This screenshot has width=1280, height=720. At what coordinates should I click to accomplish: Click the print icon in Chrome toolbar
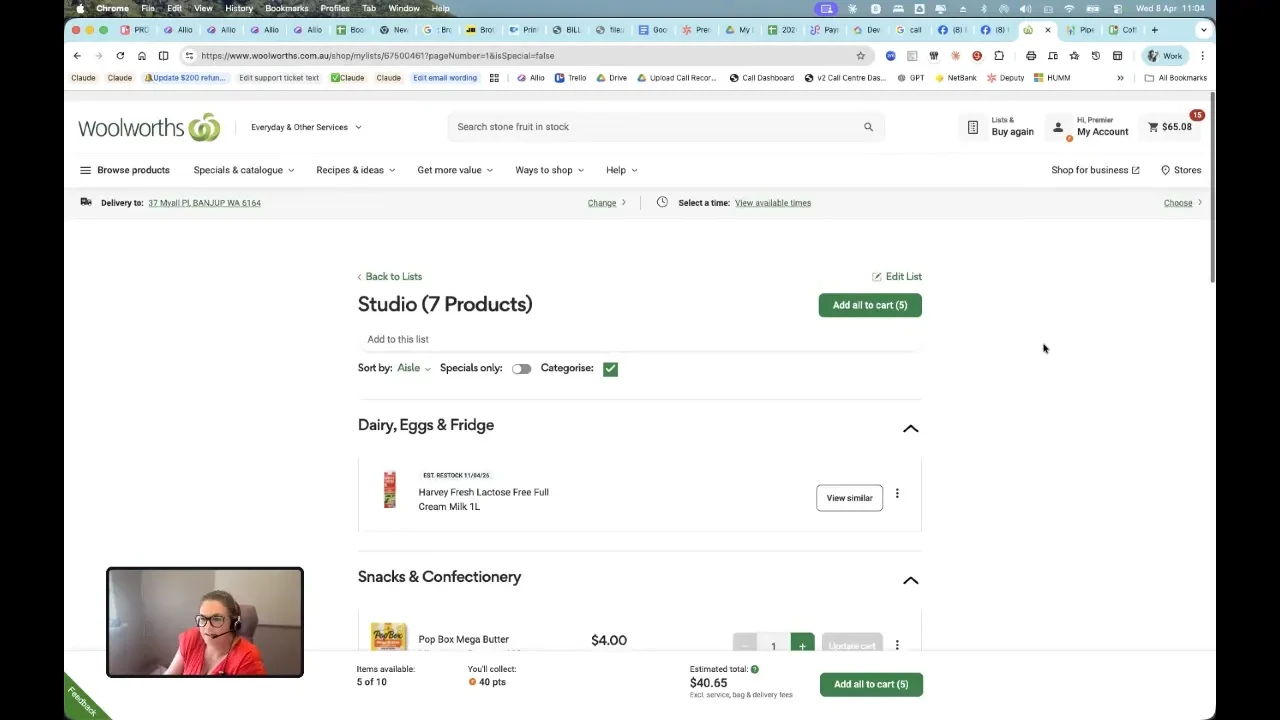tap(1031, 56)
